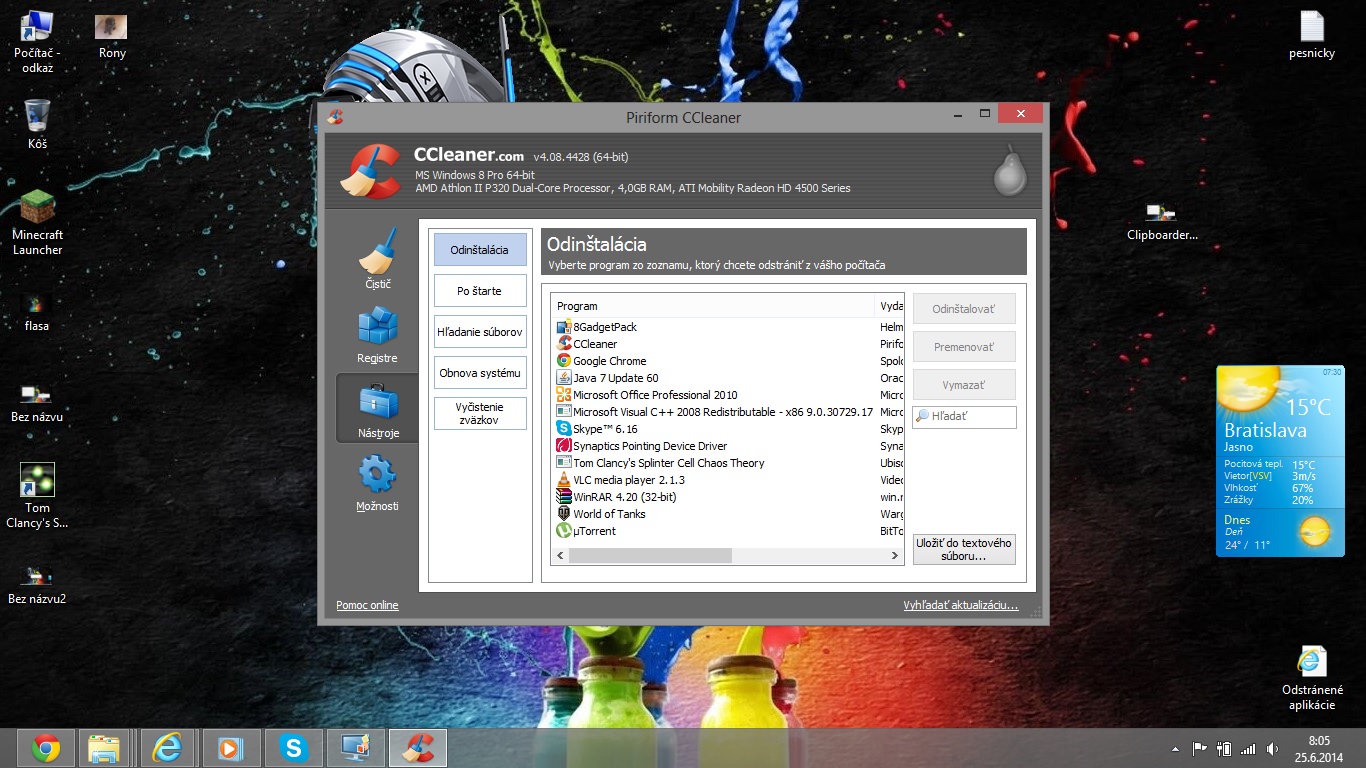Click the VLC cone icon in the program list

(564, 480)
